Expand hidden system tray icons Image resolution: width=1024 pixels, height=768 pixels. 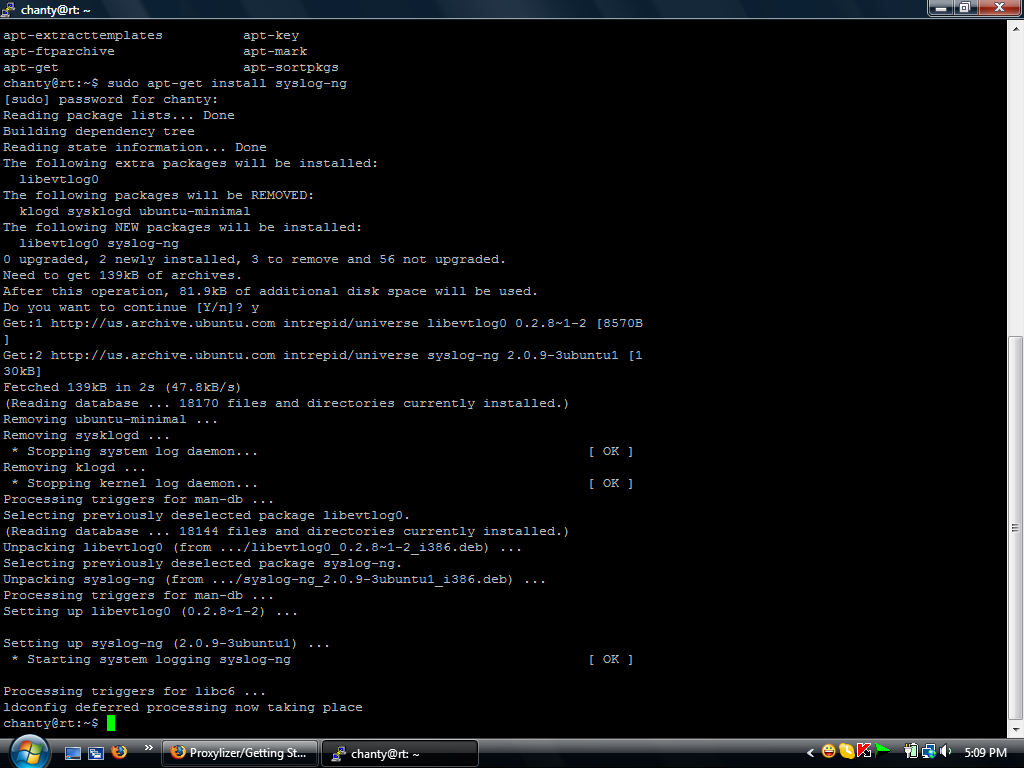coord(810,753)
